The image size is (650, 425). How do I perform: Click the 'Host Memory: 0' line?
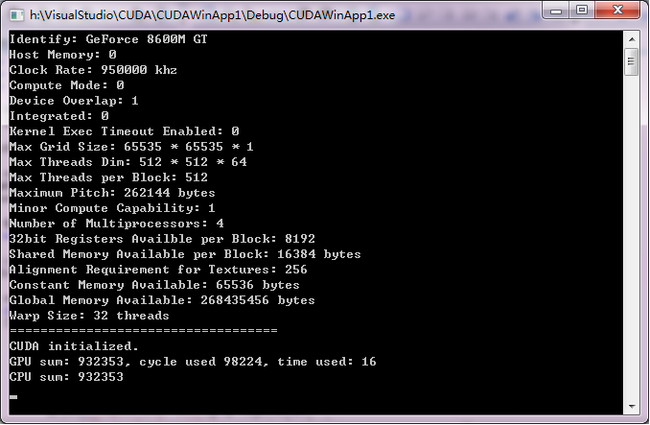(63, 55)
